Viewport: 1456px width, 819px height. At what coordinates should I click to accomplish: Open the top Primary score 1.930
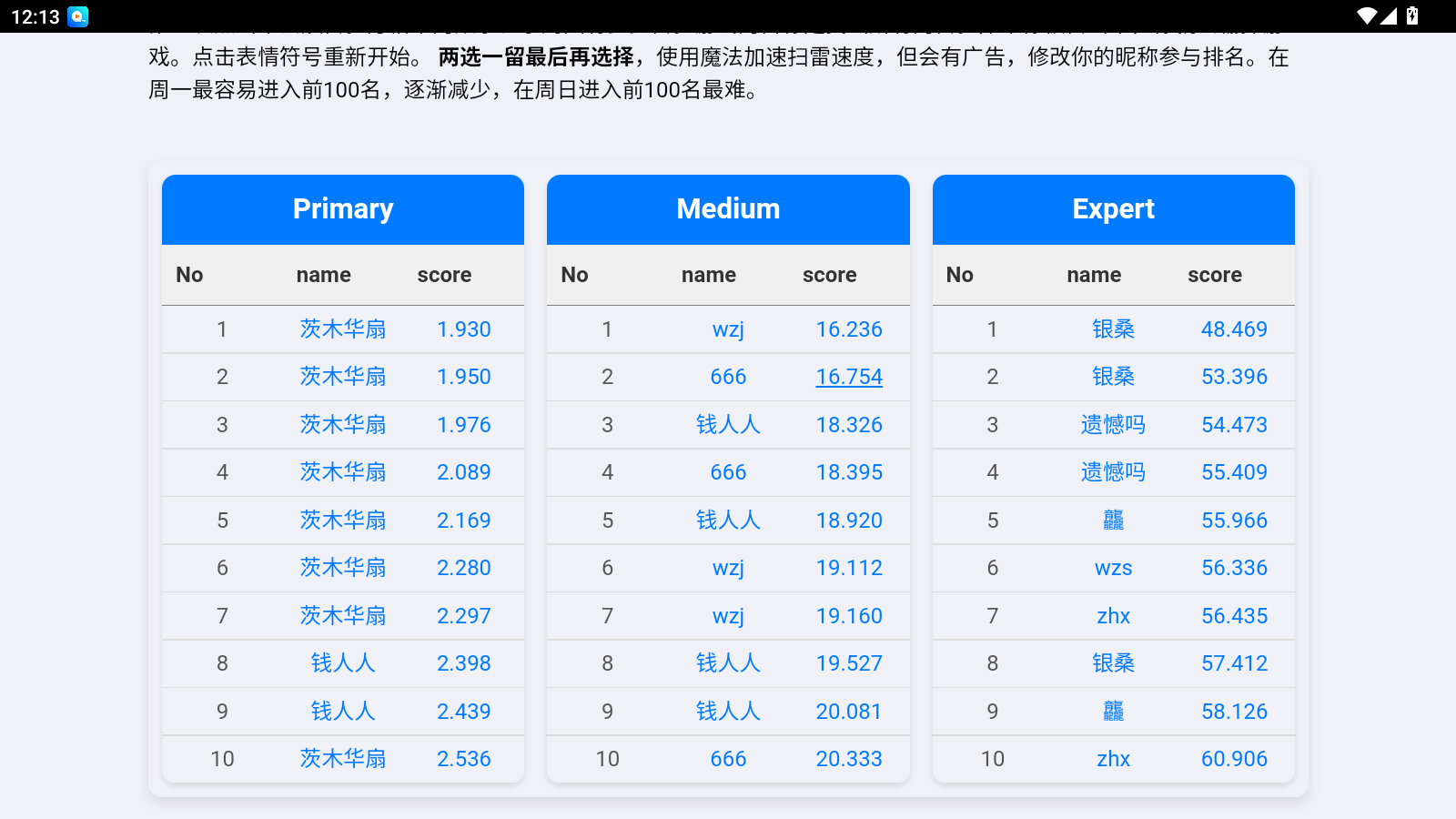pyautogui.click(x=463, y=329)
